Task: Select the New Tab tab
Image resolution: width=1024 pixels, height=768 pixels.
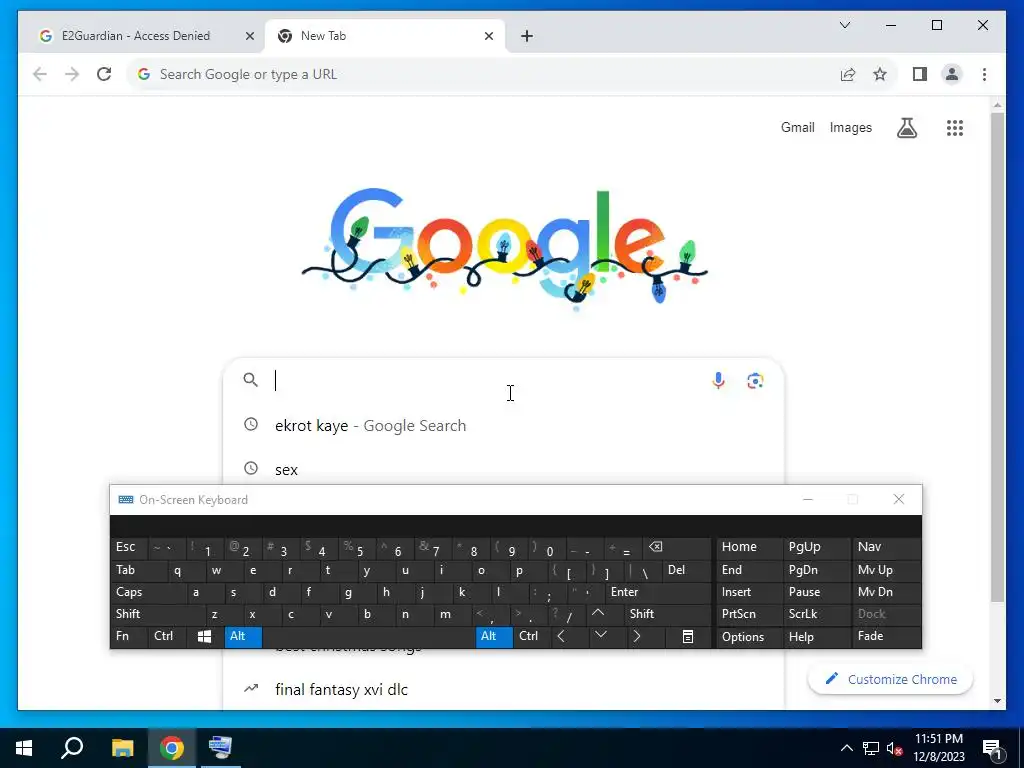Action: [385, 36]
